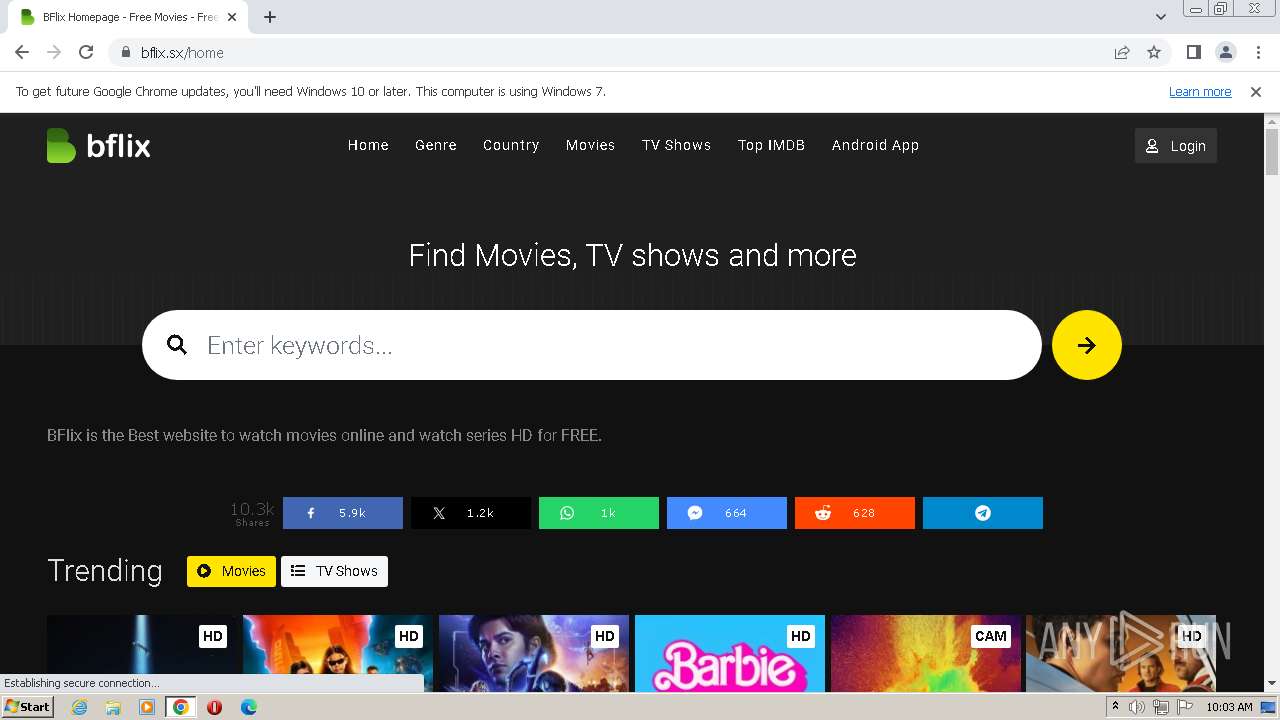1280x720 pixels.
Task: Close the BFlix Homepage tab
Action: (x=232, y=17)
